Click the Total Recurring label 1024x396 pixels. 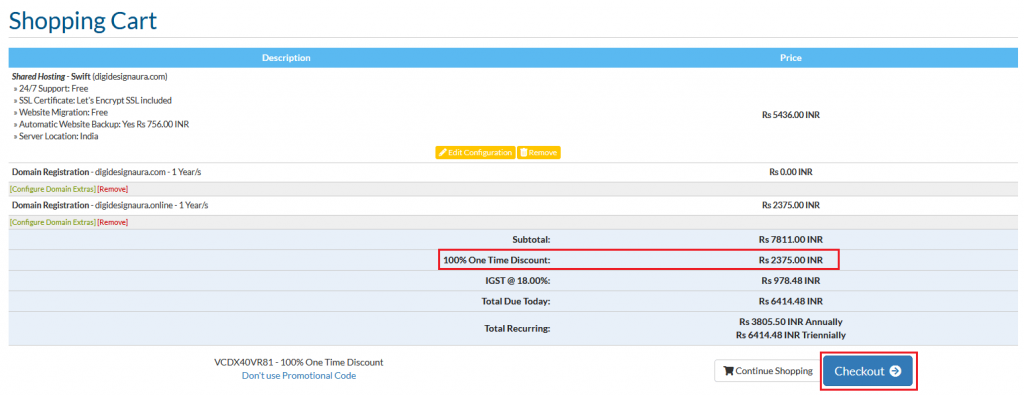517,329
